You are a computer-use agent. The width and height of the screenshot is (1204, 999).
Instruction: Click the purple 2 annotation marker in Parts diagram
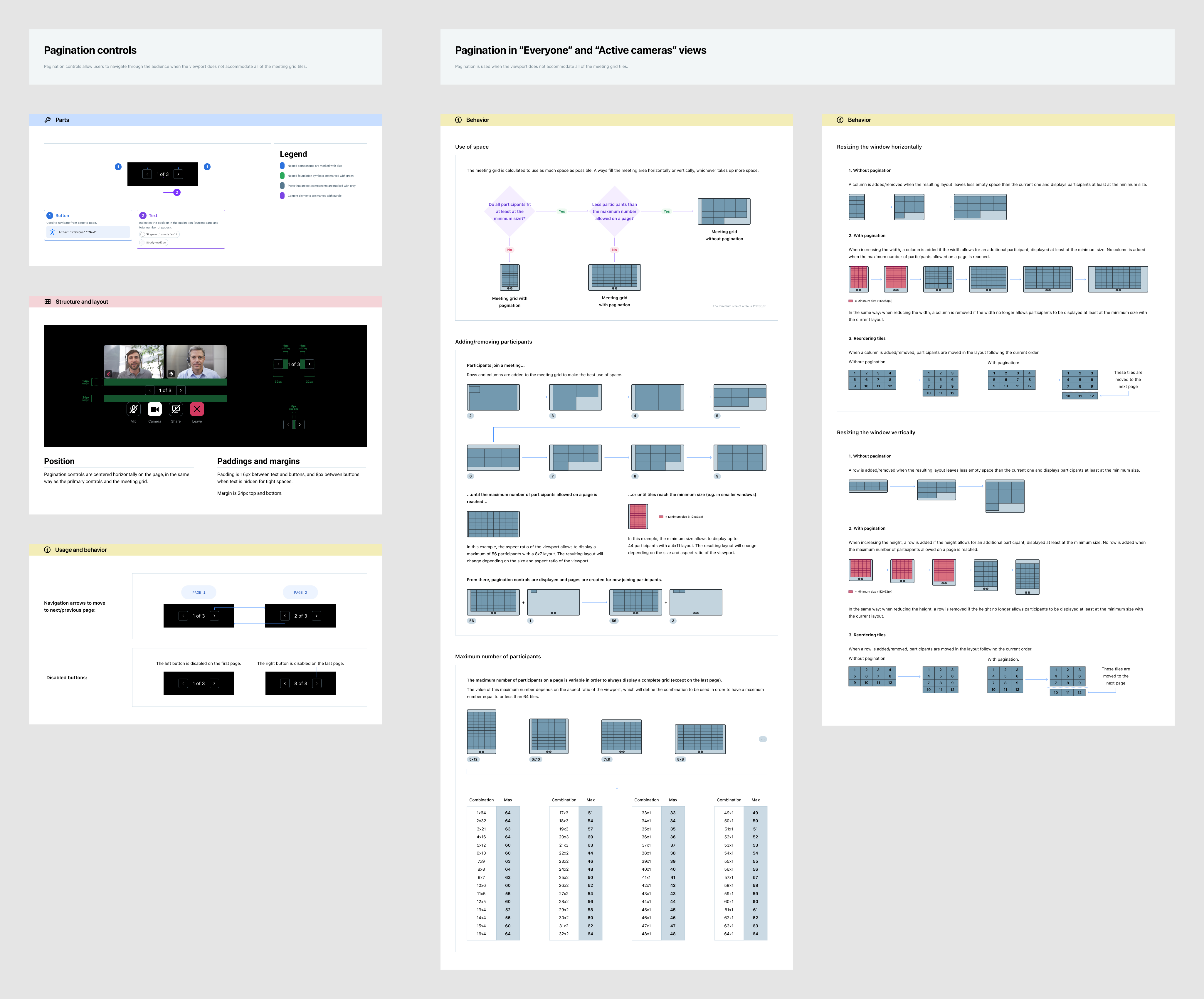[177, 193]
